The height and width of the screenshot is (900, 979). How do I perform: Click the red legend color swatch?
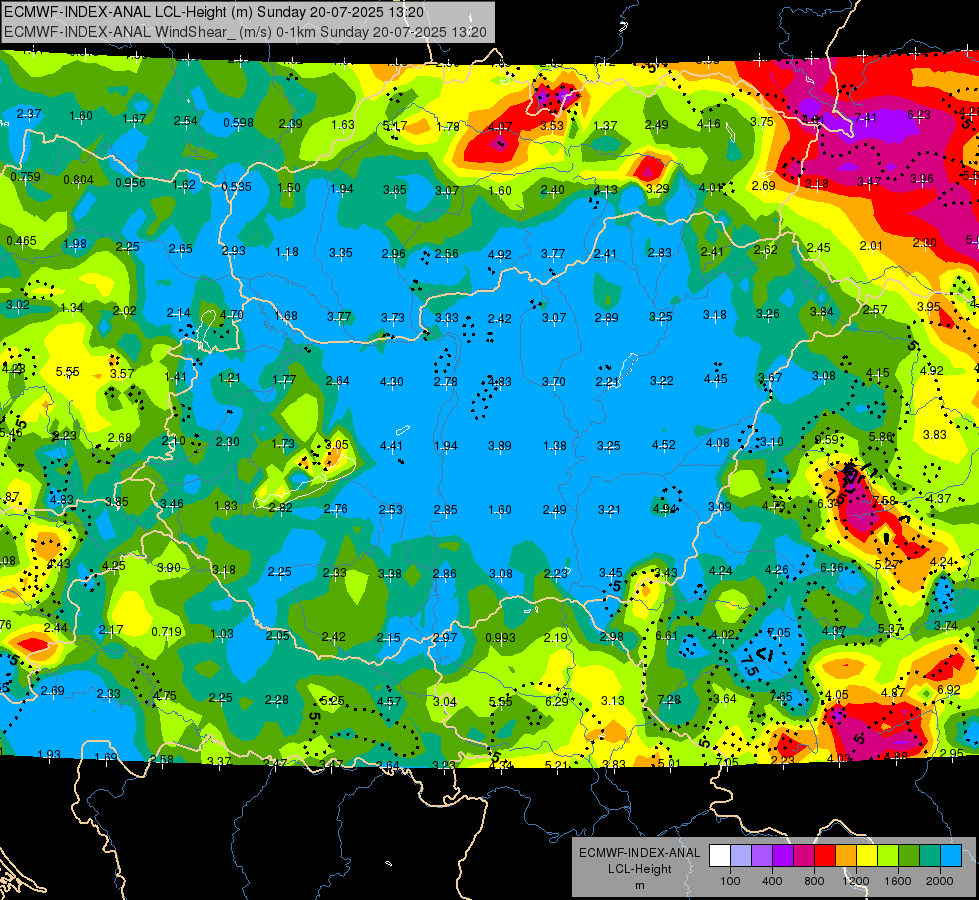click(x=825, y=855)
